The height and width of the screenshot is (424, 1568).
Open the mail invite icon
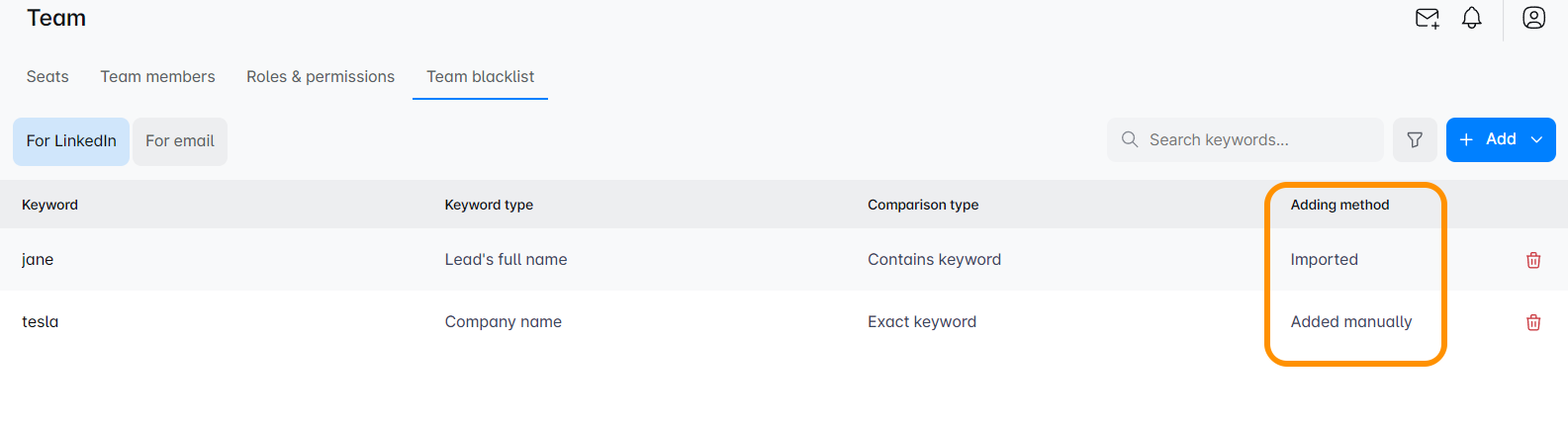1427,18
